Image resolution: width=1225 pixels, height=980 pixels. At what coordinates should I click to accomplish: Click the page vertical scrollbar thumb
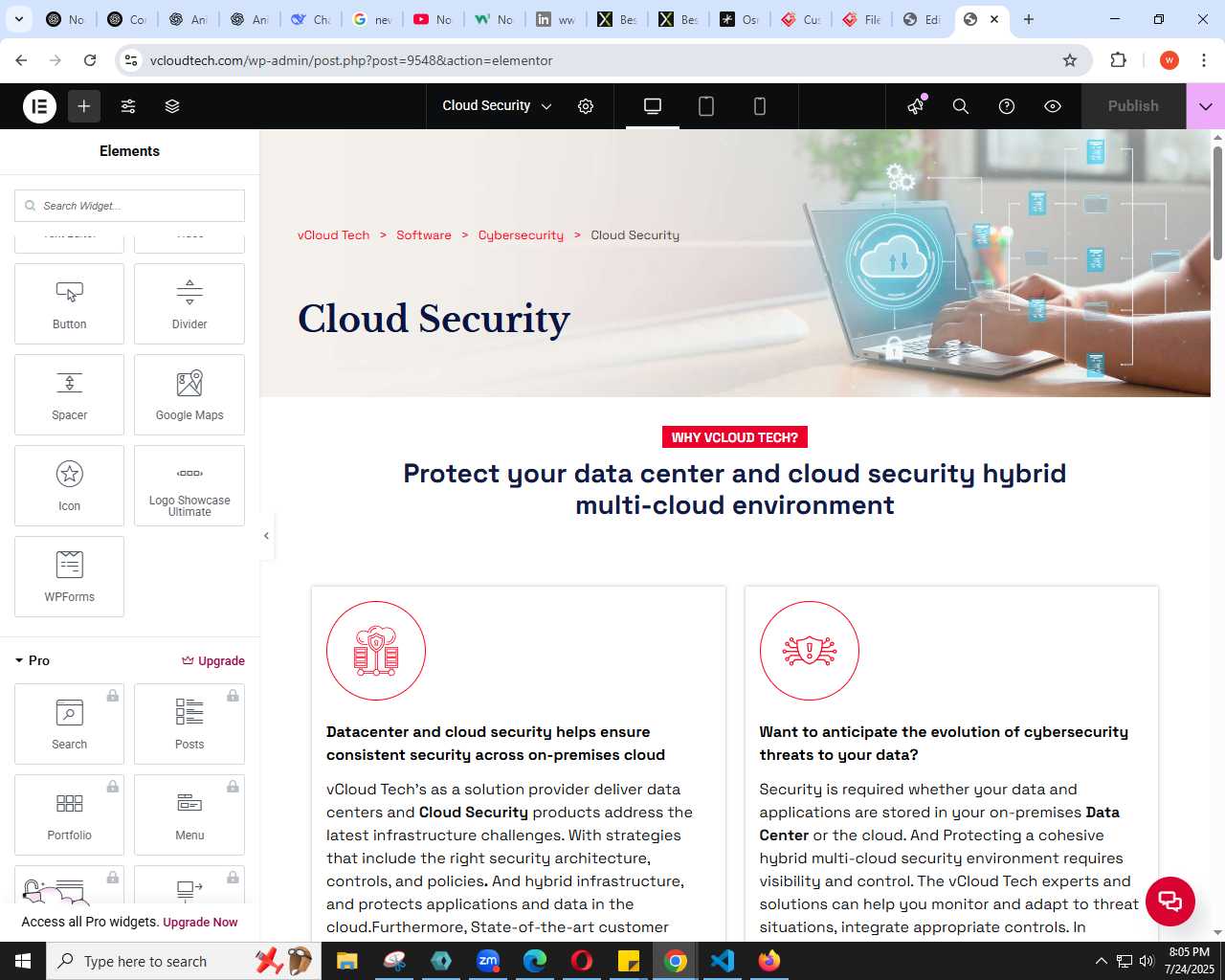(x=1217, y=201)
